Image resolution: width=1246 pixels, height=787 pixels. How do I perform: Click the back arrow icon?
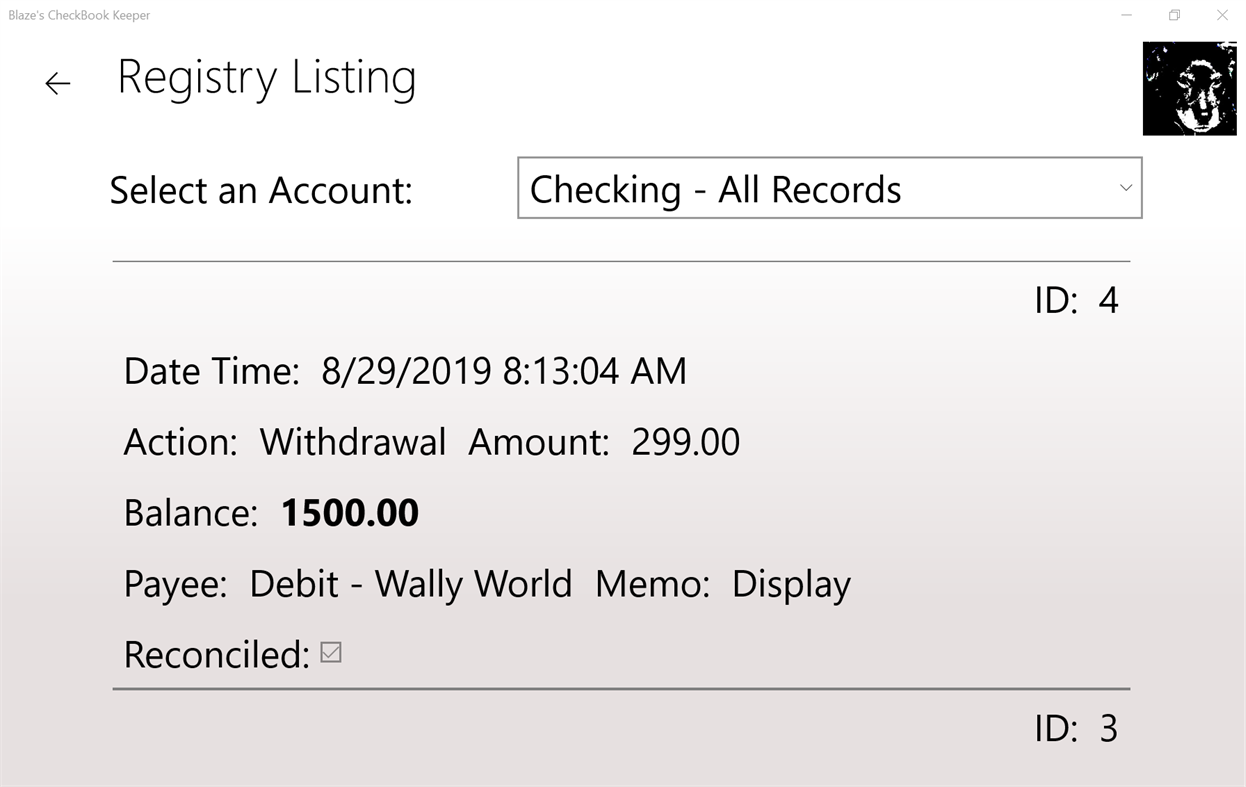57,83
